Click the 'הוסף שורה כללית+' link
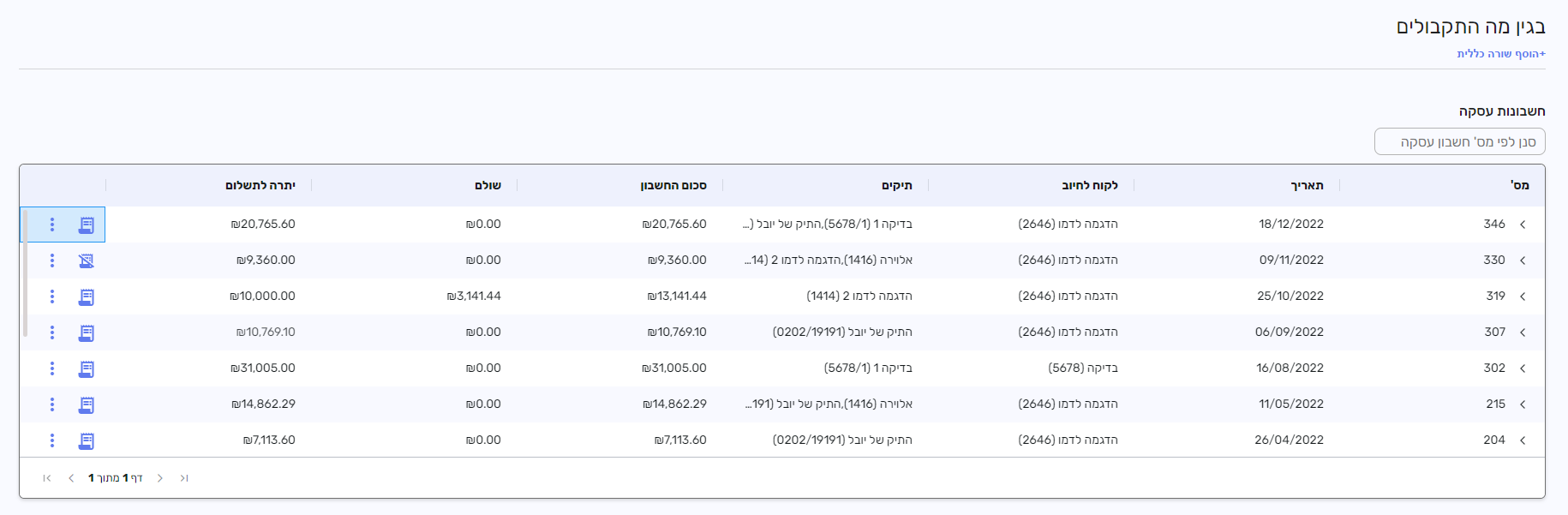The width and height of the screenshot is (1568, 515). (x=1500, y=54)
